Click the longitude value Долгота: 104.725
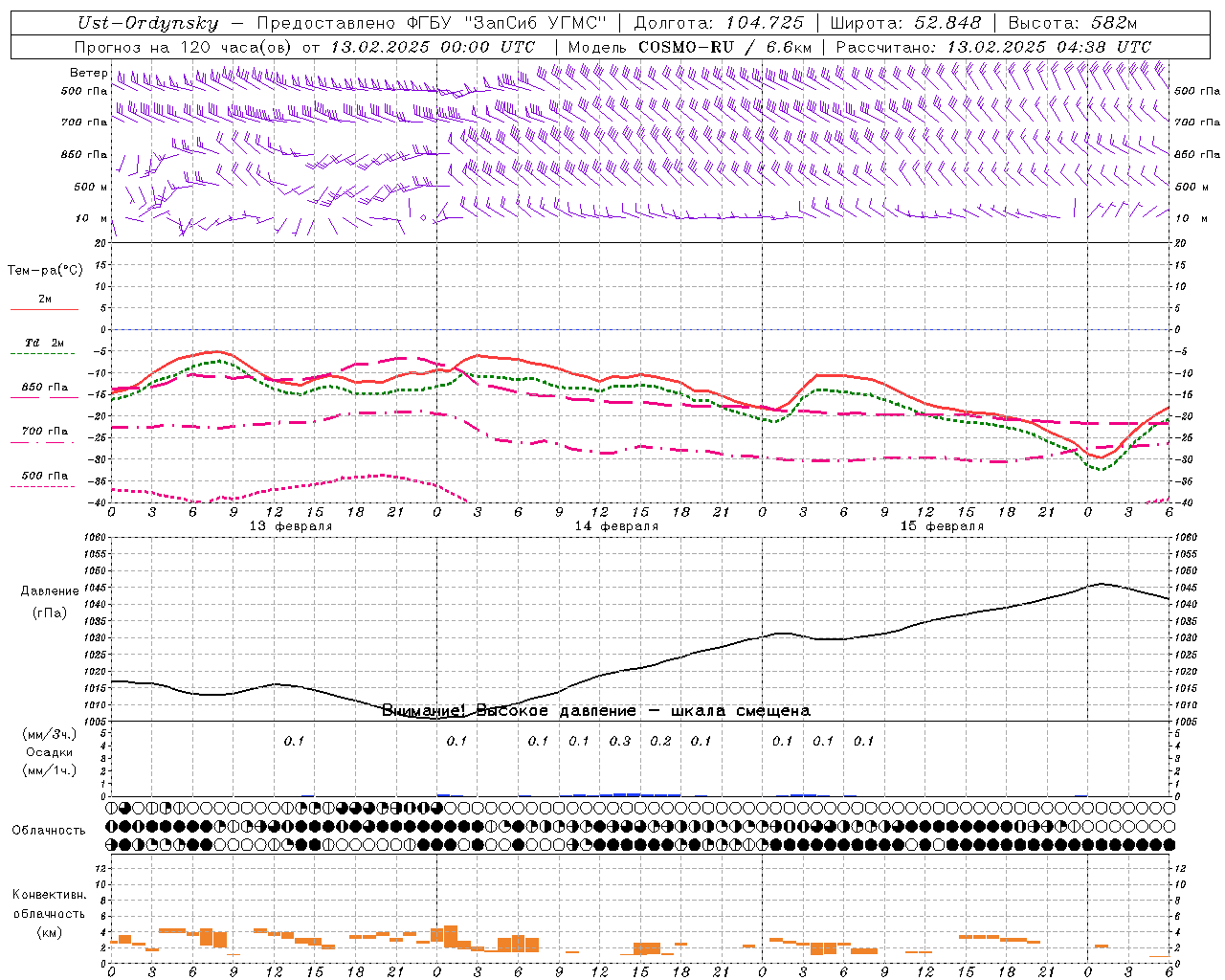1225x980 pixels. (719, 23)
